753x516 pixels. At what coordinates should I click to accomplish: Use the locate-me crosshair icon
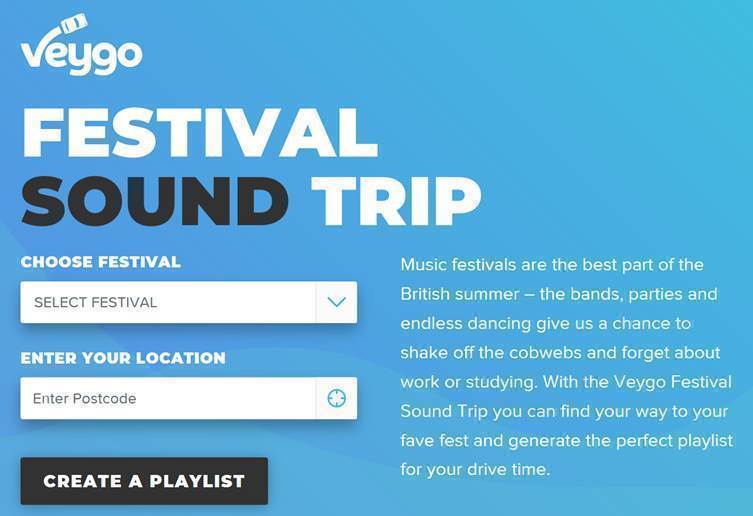(x=336, y=398)
